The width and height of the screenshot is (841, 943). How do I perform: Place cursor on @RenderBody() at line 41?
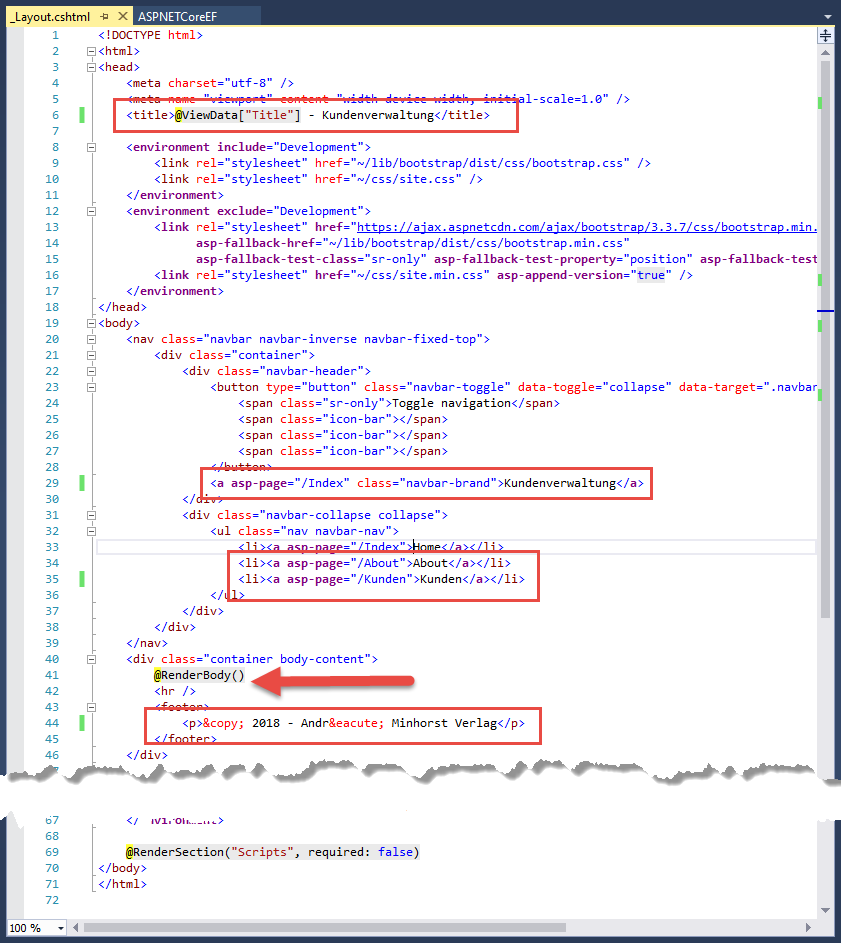tap(198, 675)
